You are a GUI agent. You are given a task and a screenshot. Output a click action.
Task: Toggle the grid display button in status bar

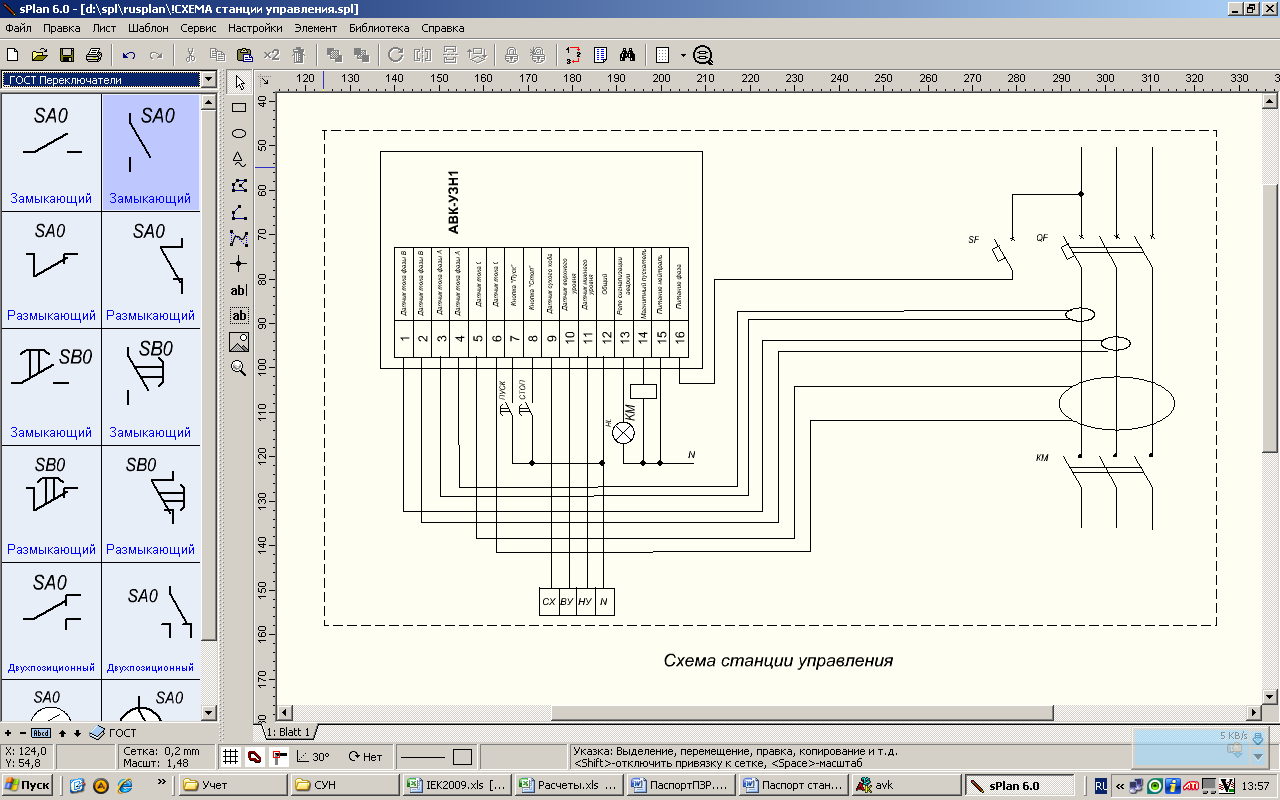click(230, 757)
